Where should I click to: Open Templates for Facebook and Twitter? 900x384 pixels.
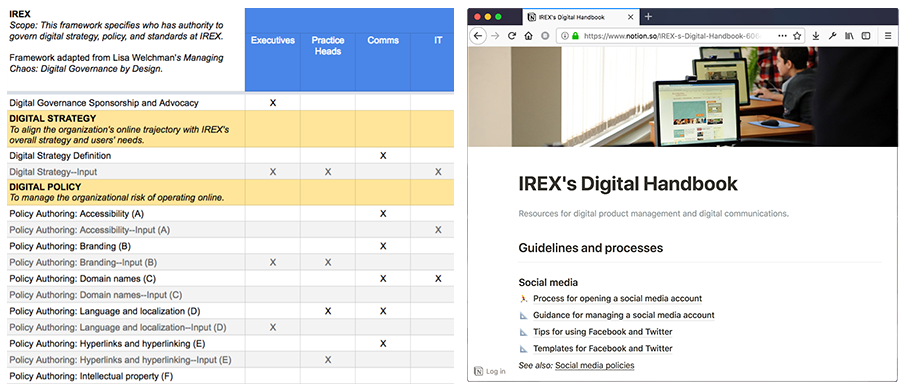pos(603,348)
